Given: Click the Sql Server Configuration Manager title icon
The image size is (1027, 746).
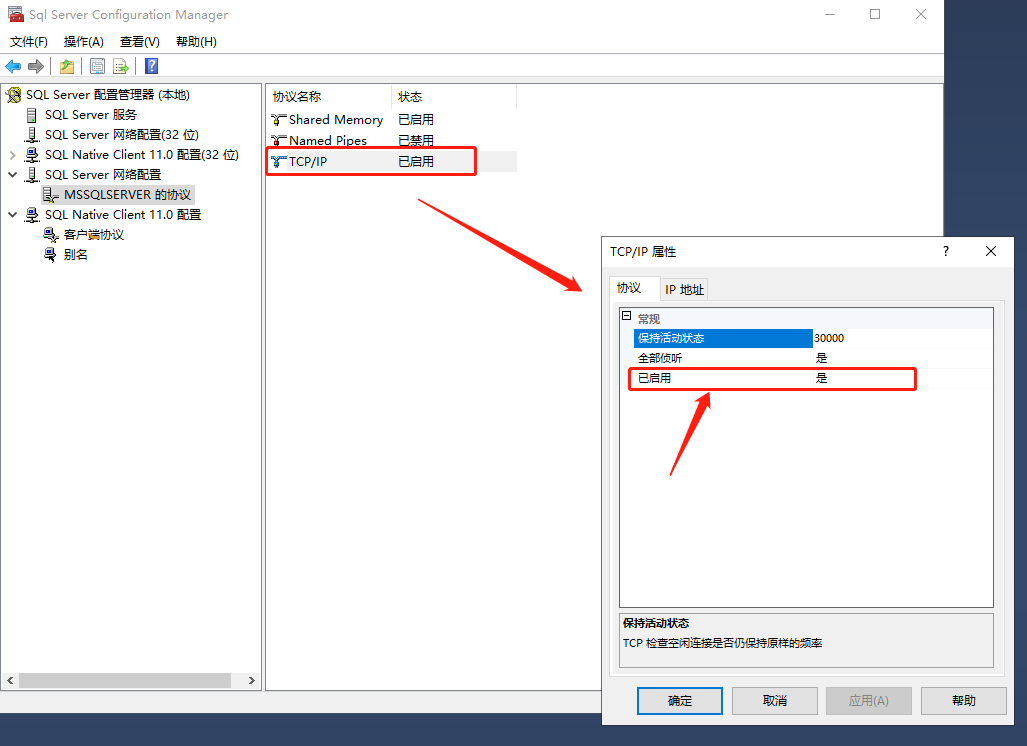Looking at the screenshot, I should pos(16,14).
